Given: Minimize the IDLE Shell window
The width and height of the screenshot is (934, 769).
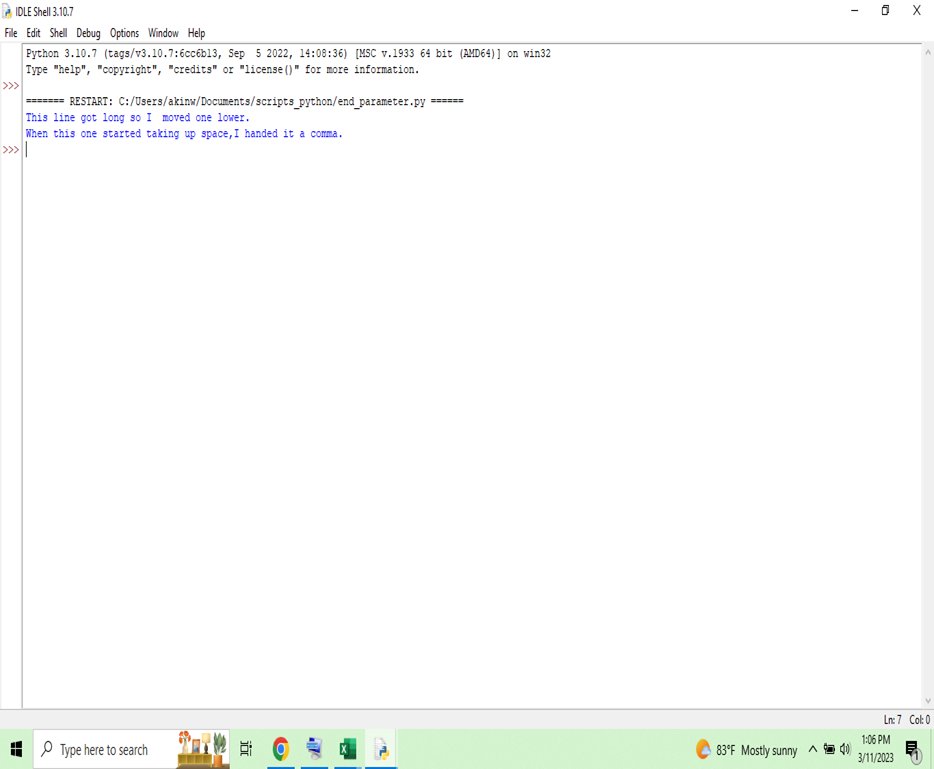Looking at the screenshot, I should pos(855,11).
